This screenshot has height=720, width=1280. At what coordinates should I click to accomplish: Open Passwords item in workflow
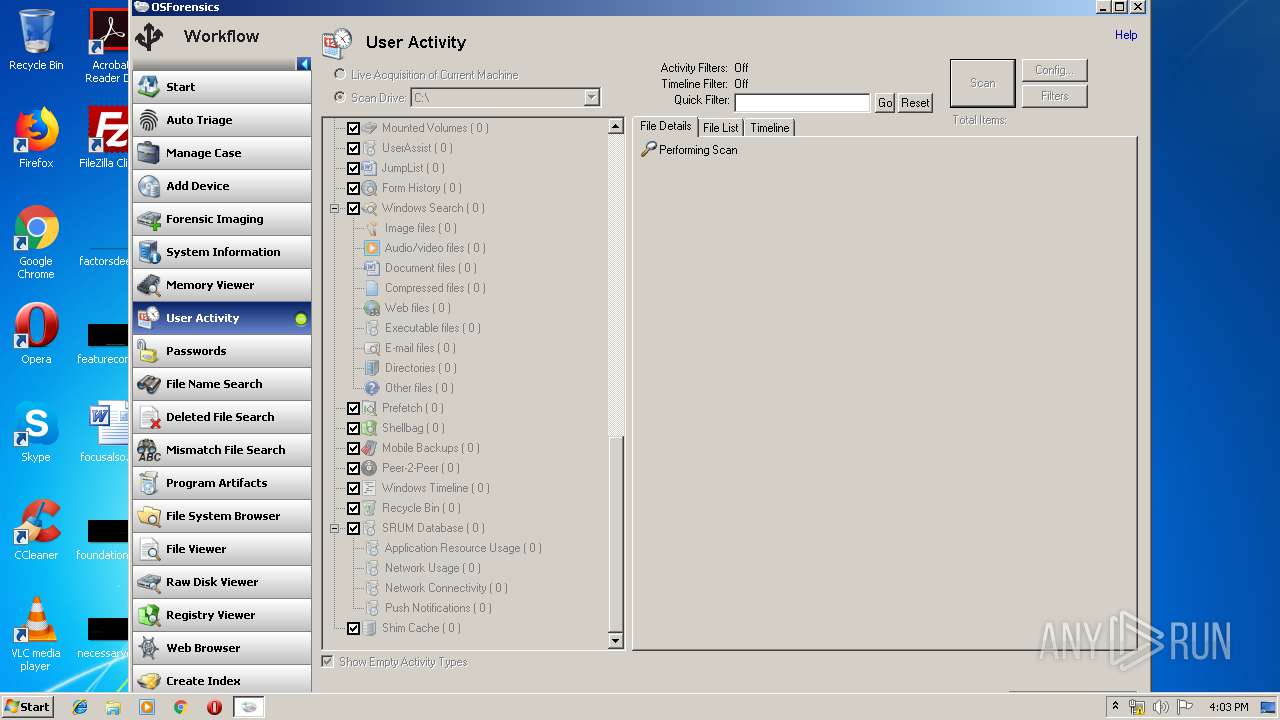pos(221,351)
